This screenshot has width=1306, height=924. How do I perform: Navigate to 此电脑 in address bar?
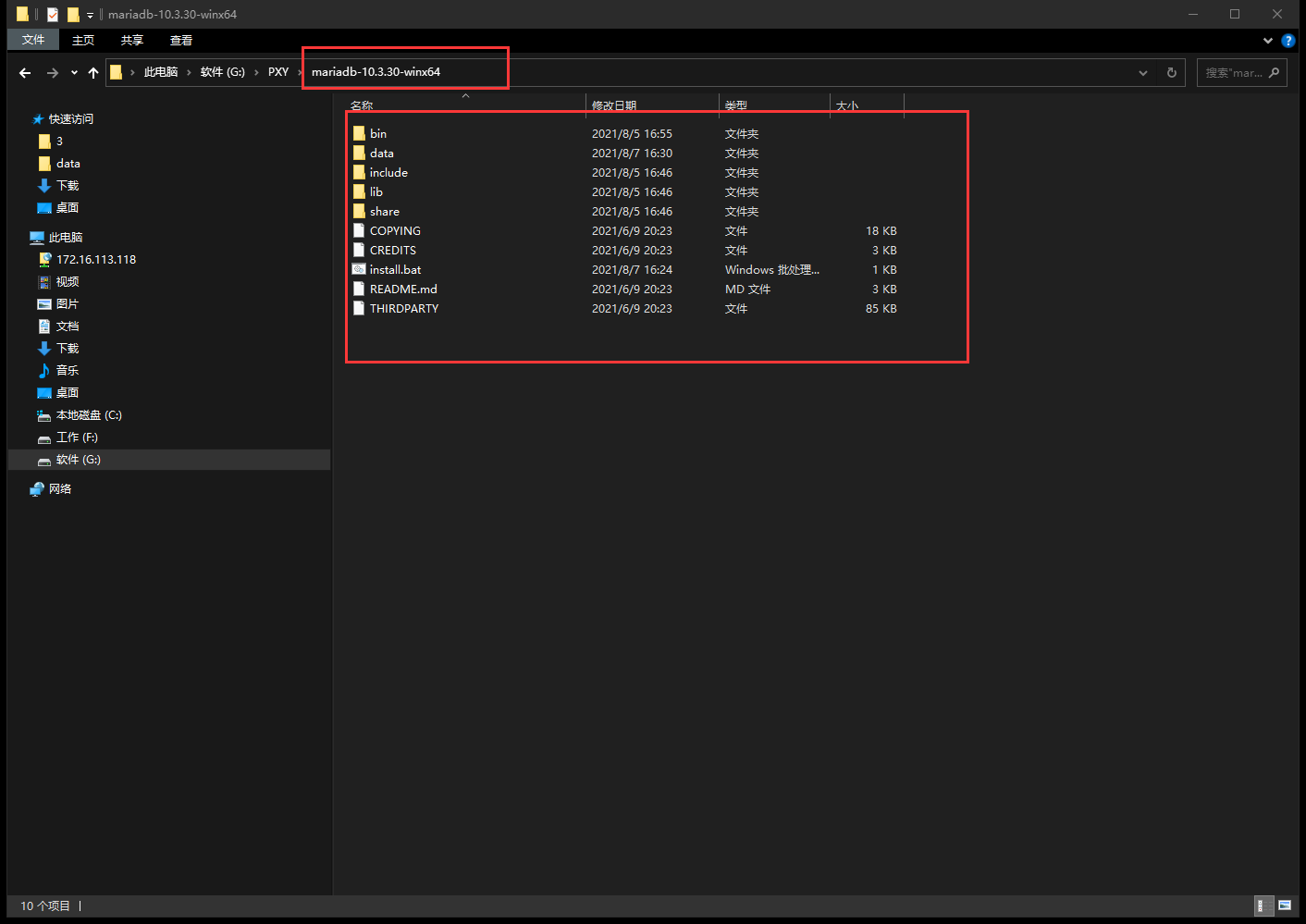(161, 72)
